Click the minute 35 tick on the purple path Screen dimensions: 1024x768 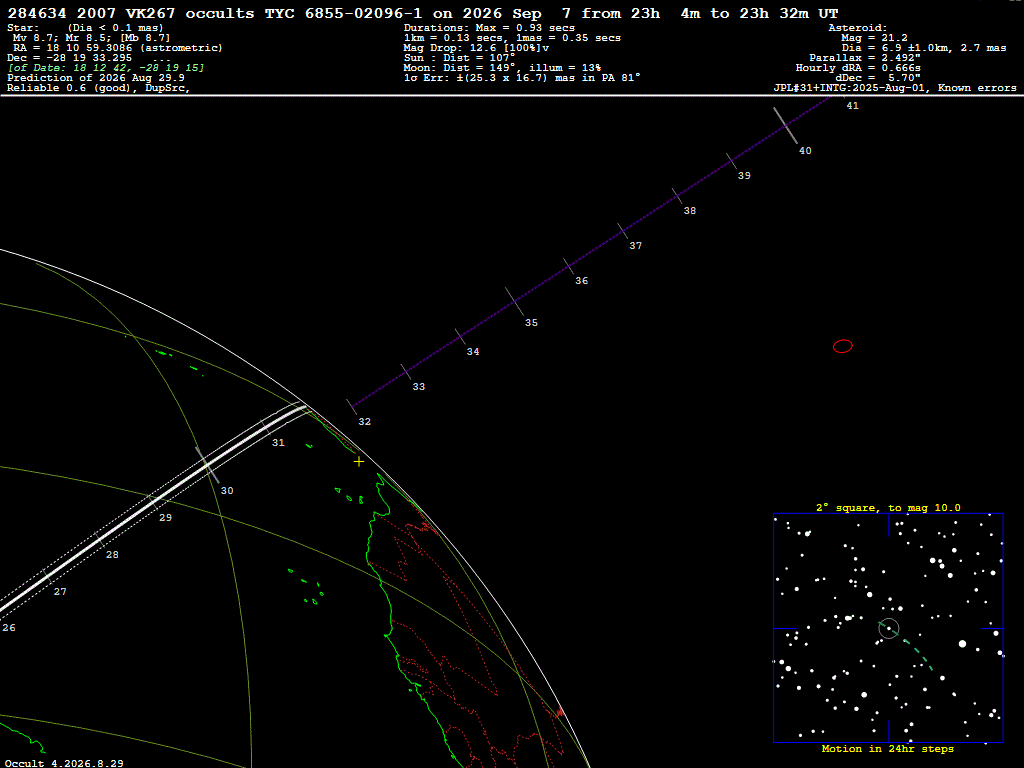(x=515, y=302)
